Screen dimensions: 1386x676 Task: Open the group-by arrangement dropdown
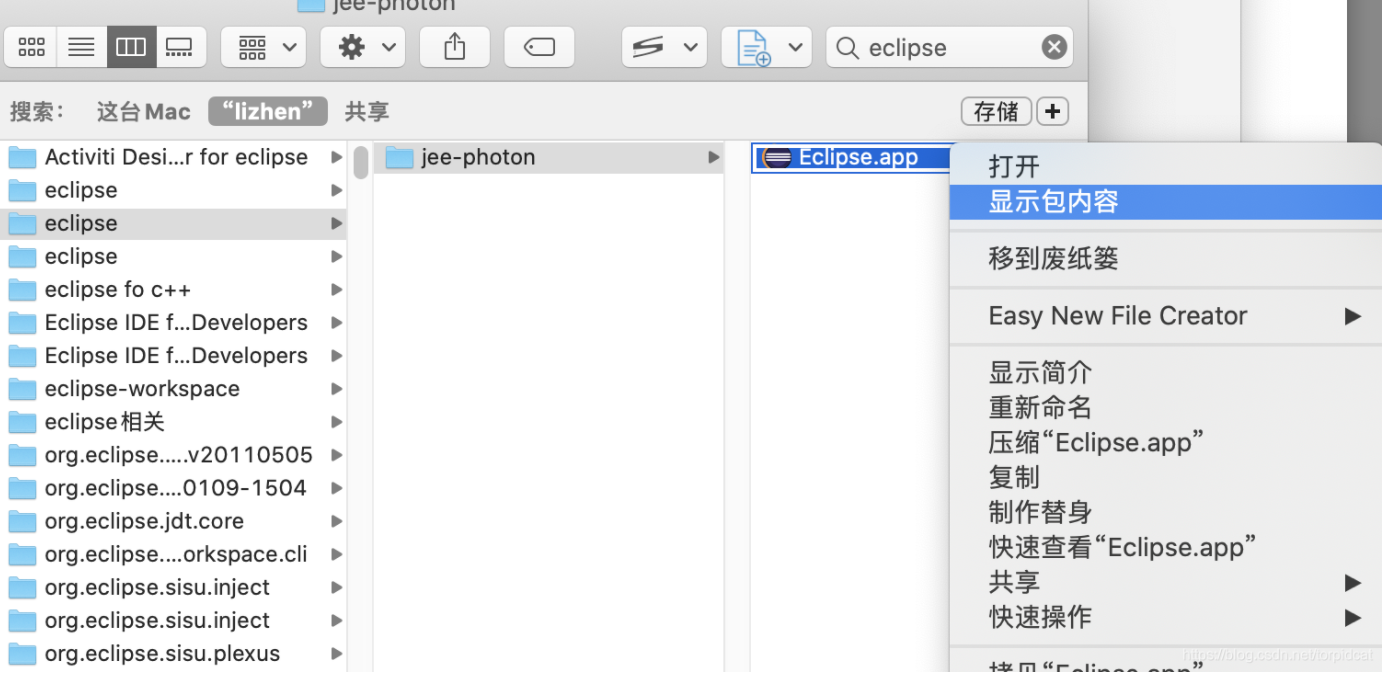(263, 47)
